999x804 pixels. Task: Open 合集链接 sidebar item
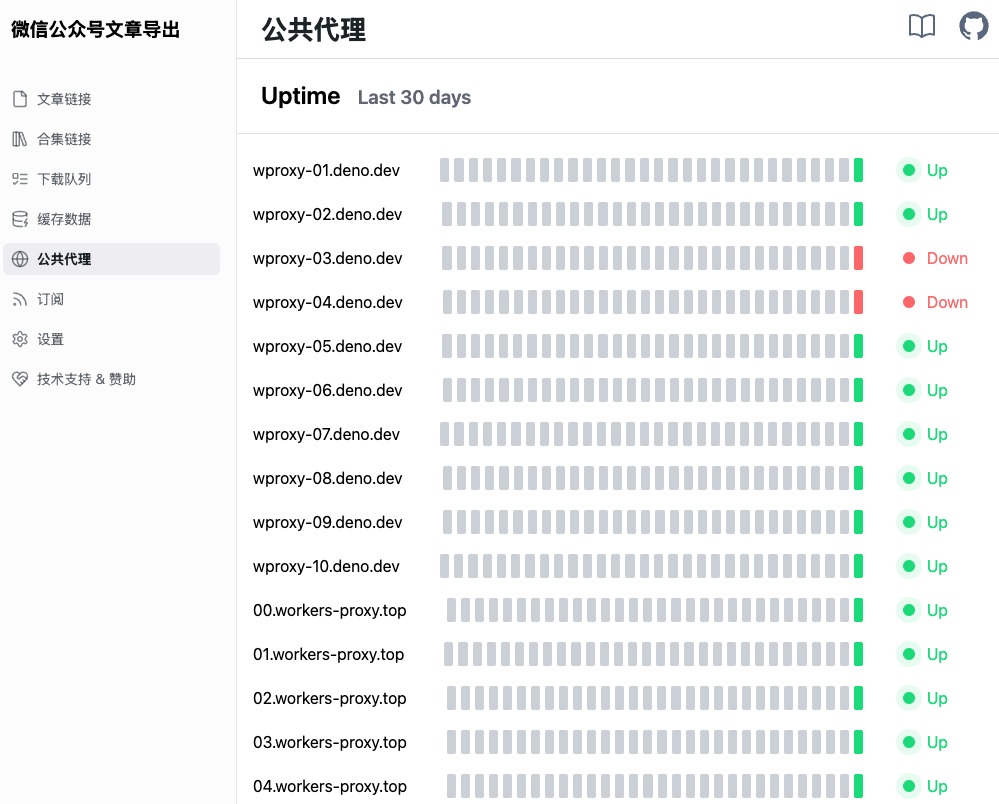point(111,139)
